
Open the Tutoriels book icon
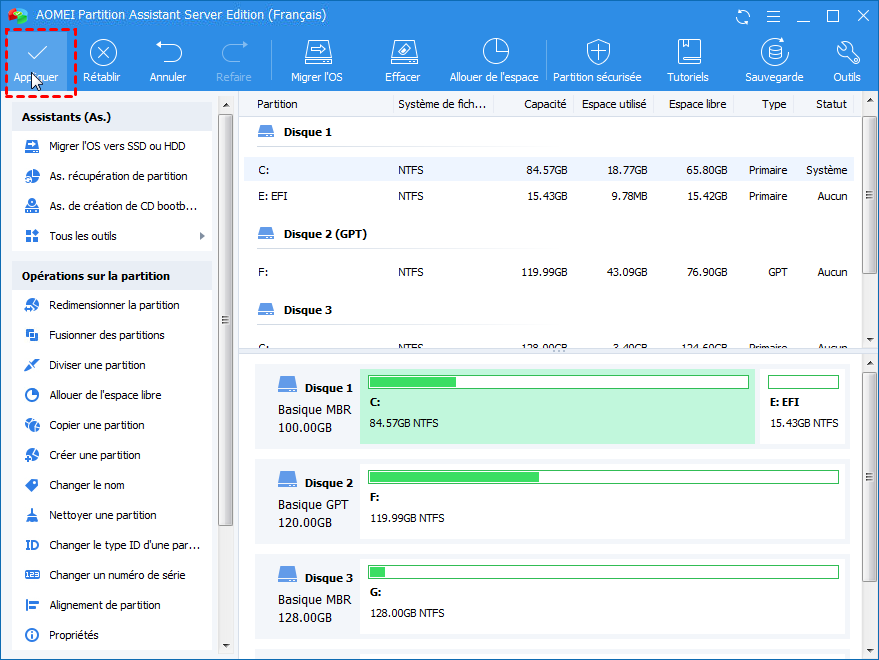(x=688, y=60)
